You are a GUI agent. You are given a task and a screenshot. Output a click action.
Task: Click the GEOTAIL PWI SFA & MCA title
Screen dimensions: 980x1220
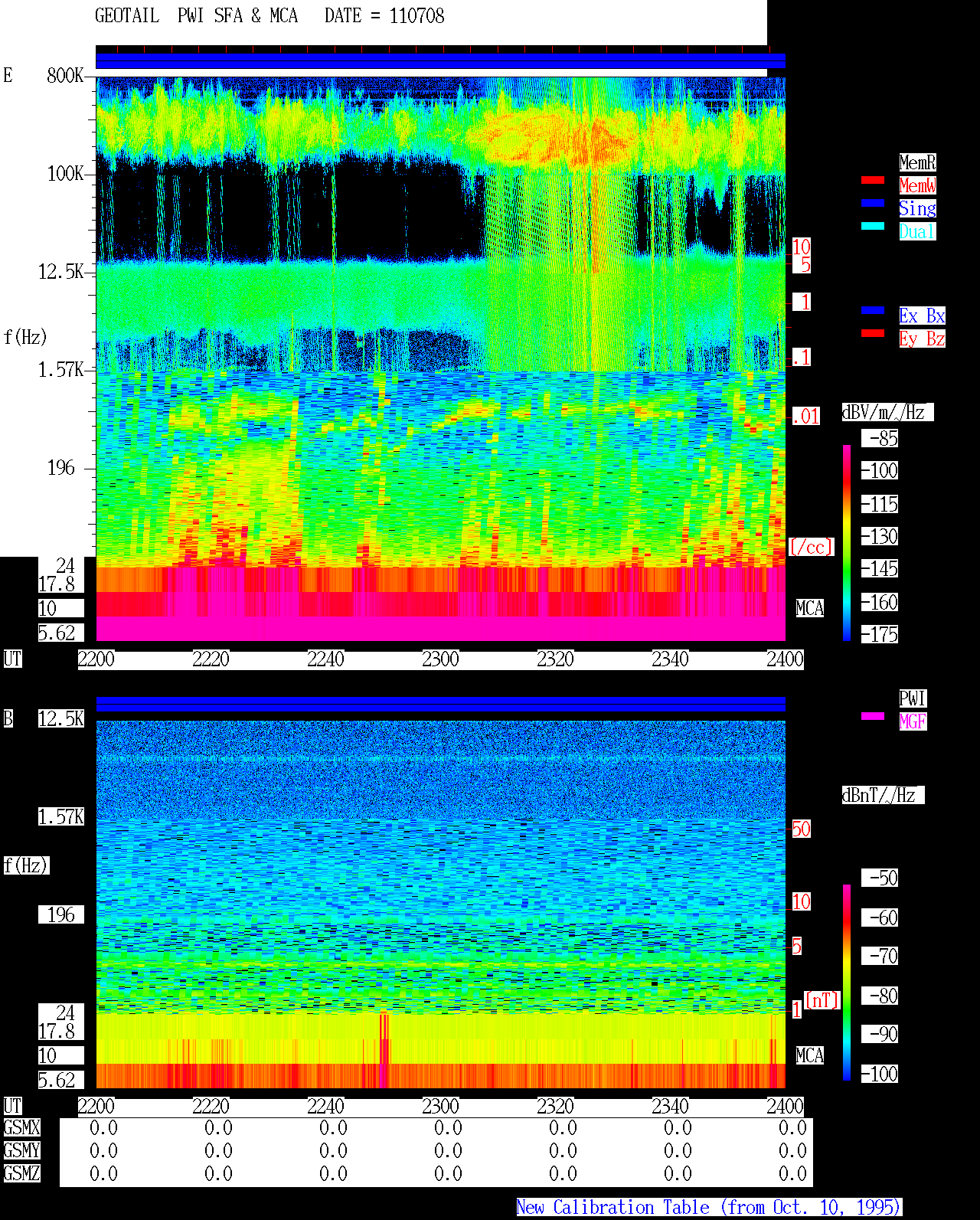click(197, 16)
